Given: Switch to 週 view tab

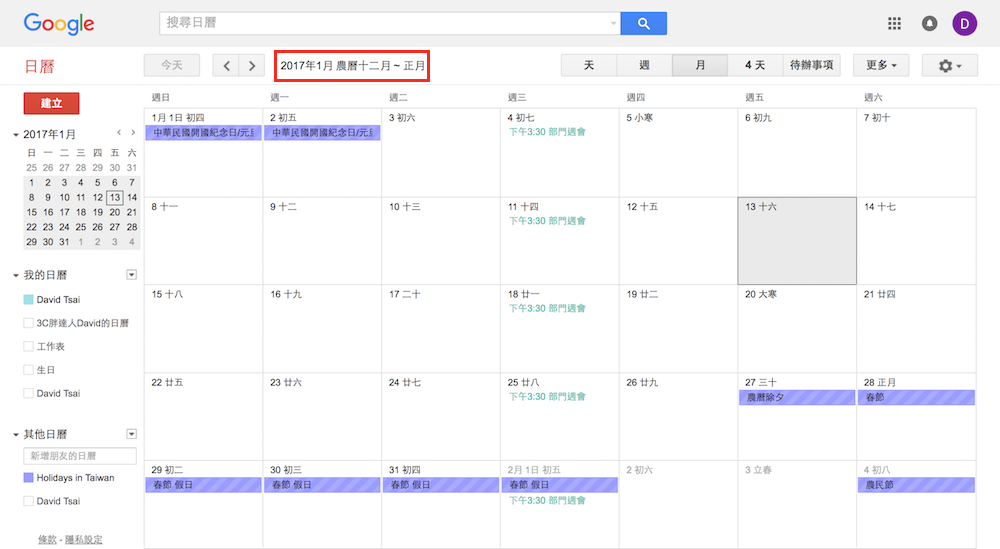Looking at the screenshot, I should [x=644, y=65].
